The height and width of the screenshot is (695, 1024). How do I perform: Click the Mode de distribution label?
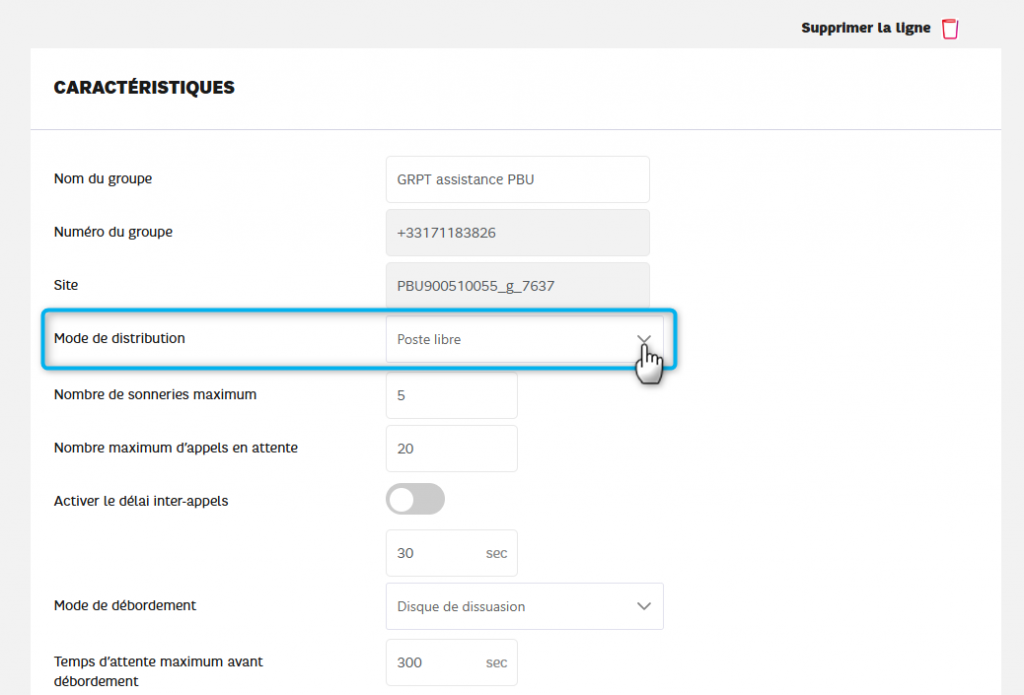(120, 338)
